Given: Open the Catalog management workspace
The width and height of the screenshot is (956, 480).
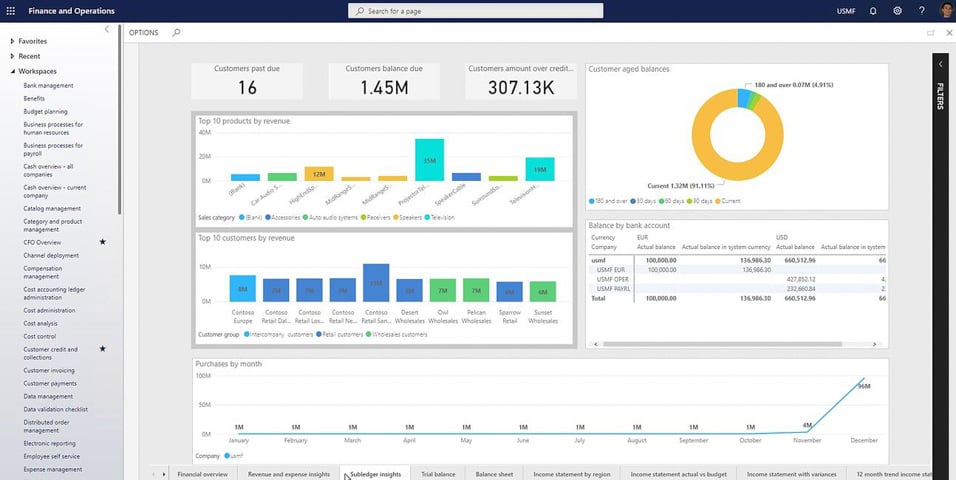Looking at the screenshot, I should click(52, 209).
